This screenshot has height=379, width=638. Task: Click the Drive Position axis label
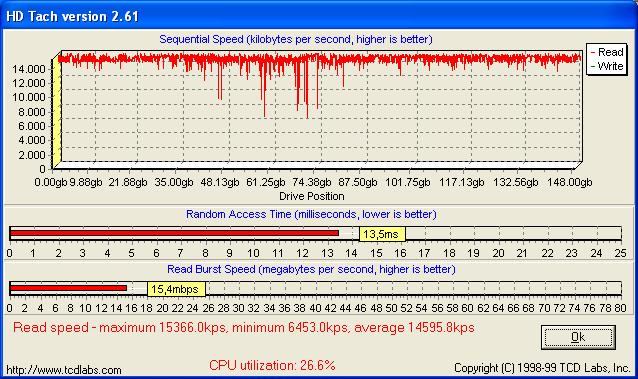(x=312, y=196)
